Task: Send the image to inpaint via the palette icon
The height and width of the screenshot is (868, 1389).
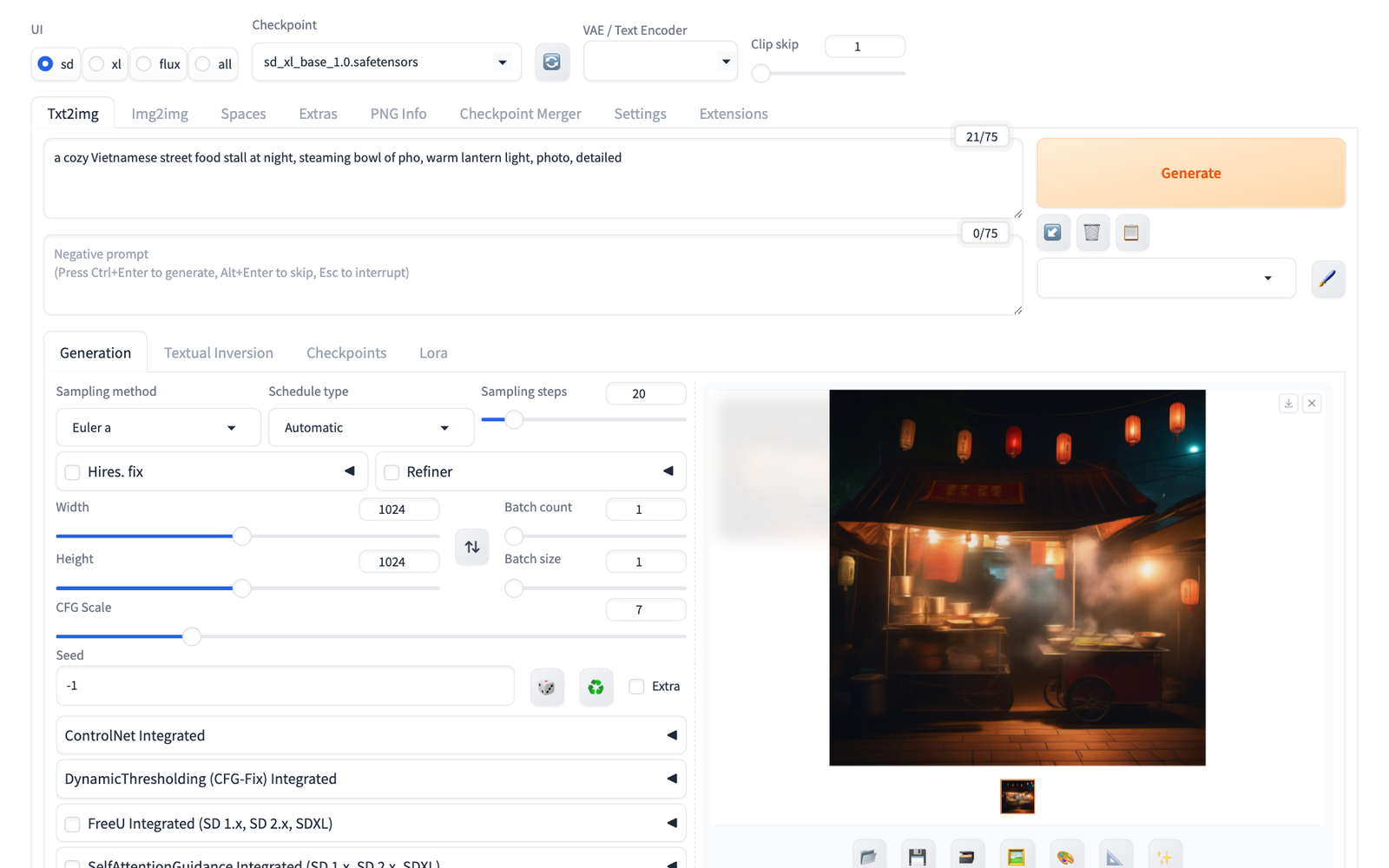Action: point(1066,856)
